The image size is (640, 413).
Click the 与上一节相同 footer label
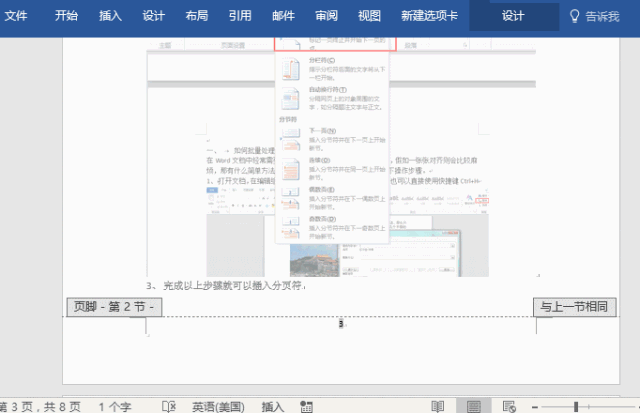coord(574,307)
